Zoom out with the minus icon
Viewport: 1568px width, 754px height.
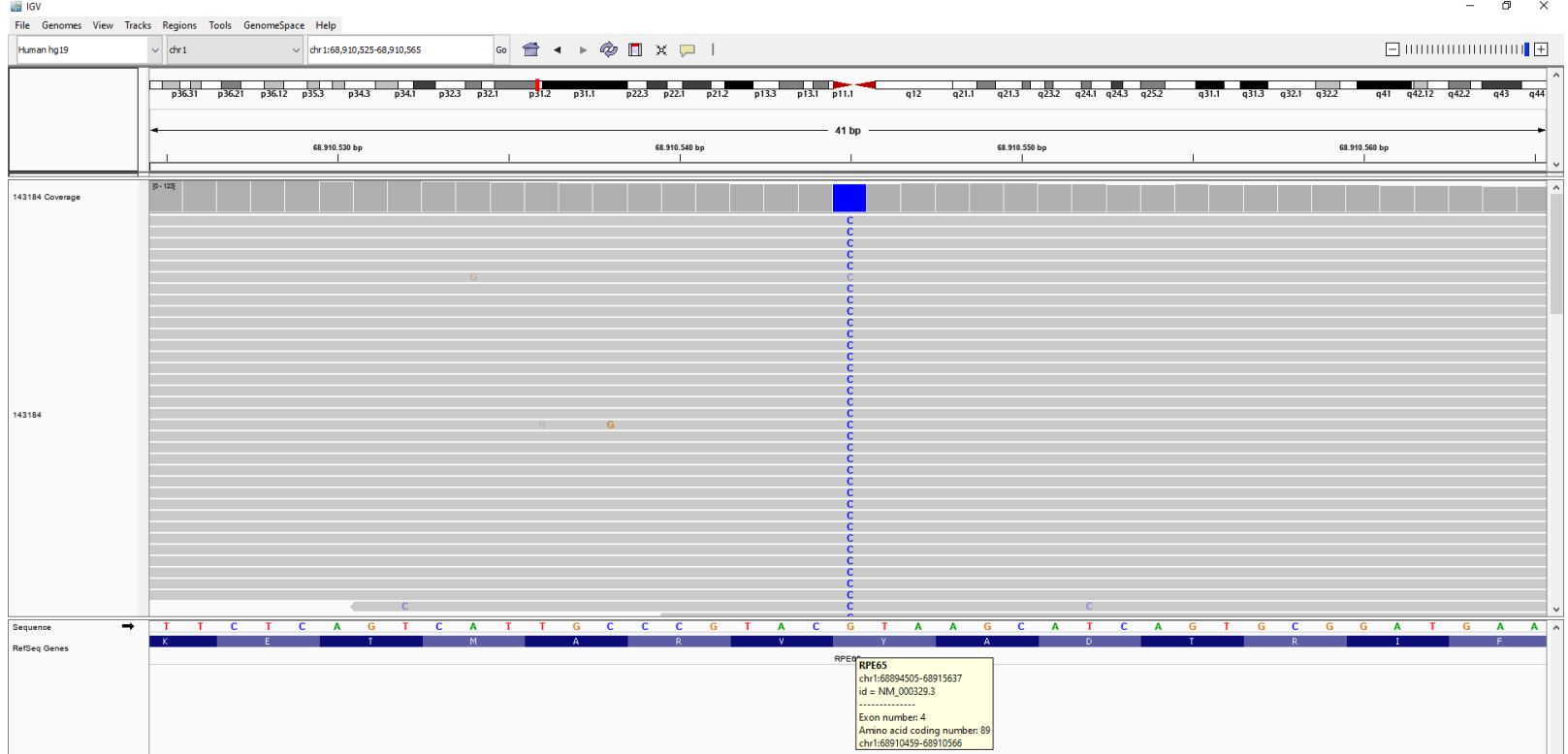point(1392,49)
